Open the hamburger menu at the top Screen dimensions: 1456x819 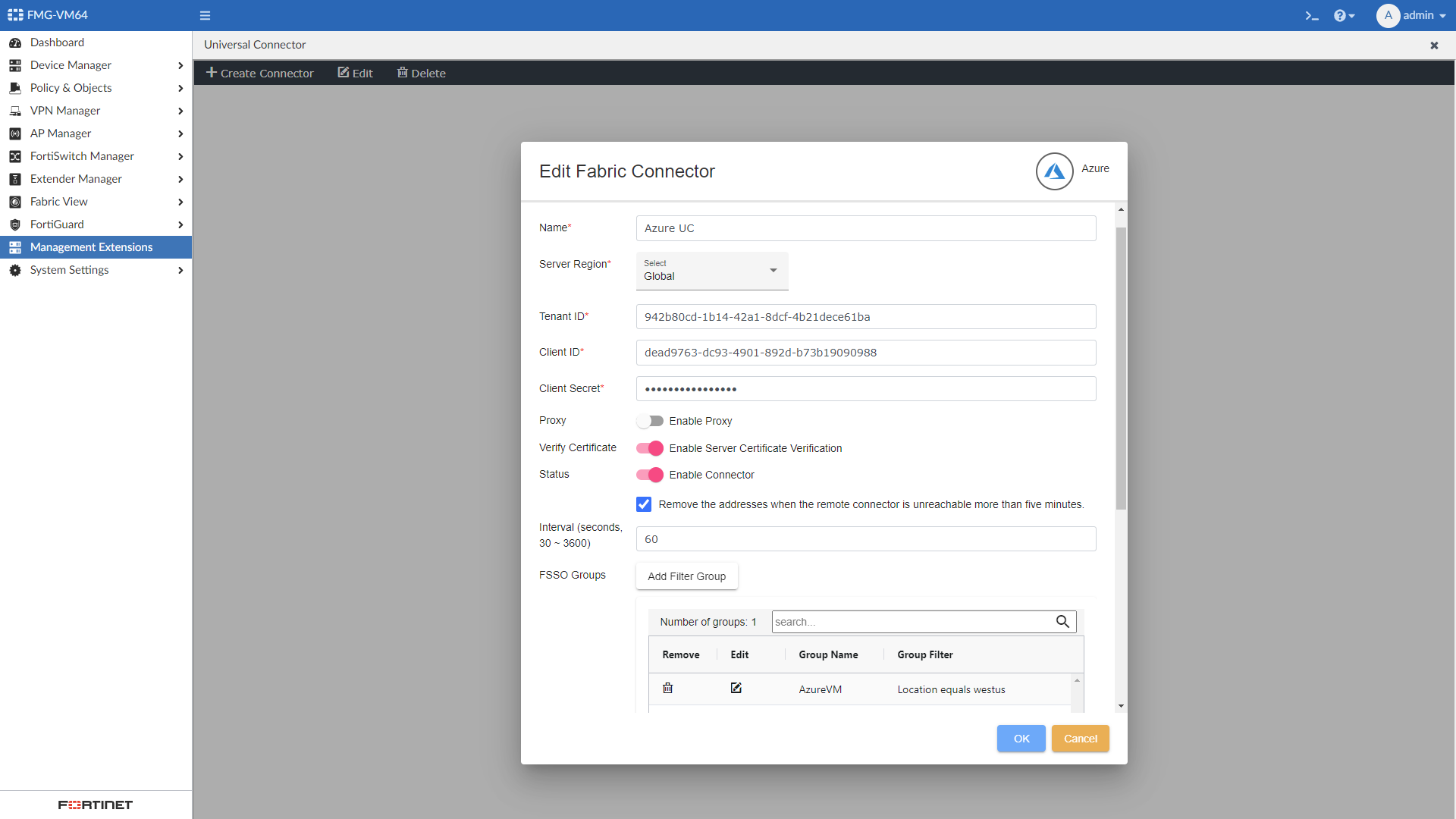point(205,15)
